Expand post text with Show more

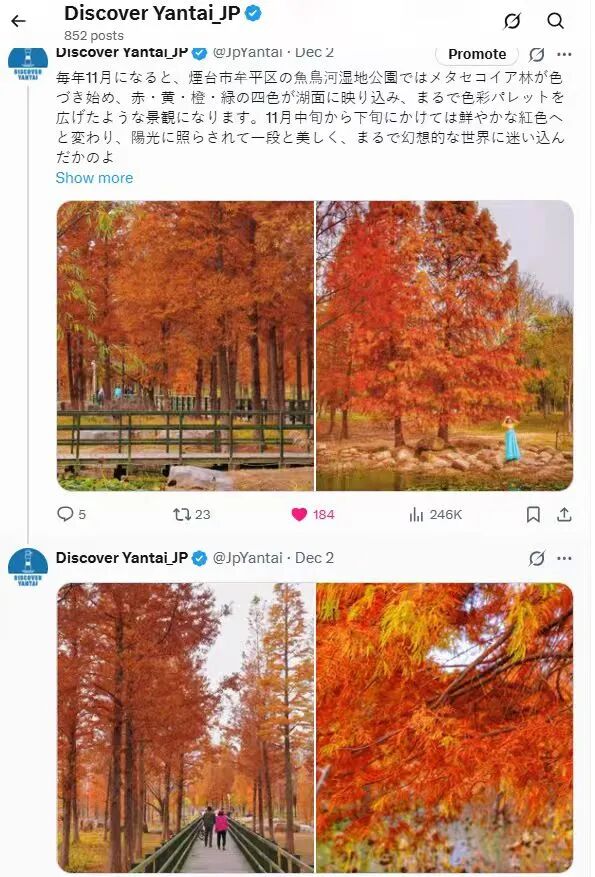(x=95, y=178)
